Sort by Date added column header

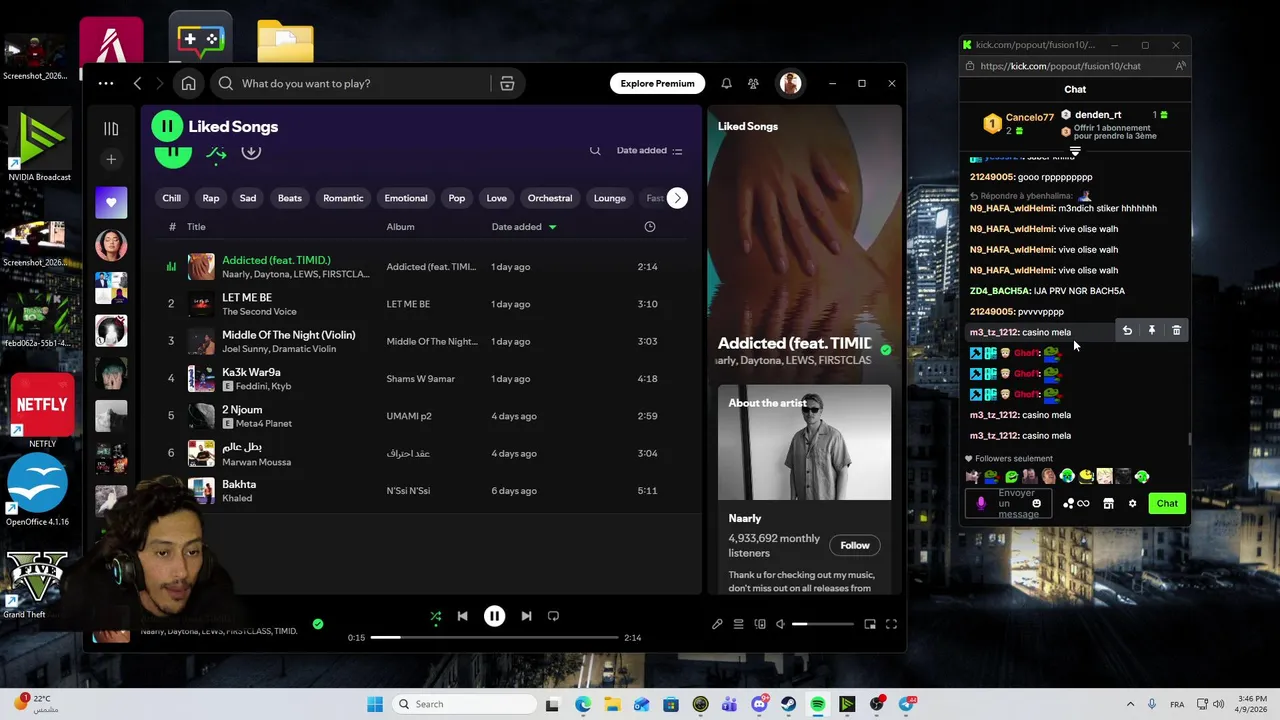click(524, 227)
